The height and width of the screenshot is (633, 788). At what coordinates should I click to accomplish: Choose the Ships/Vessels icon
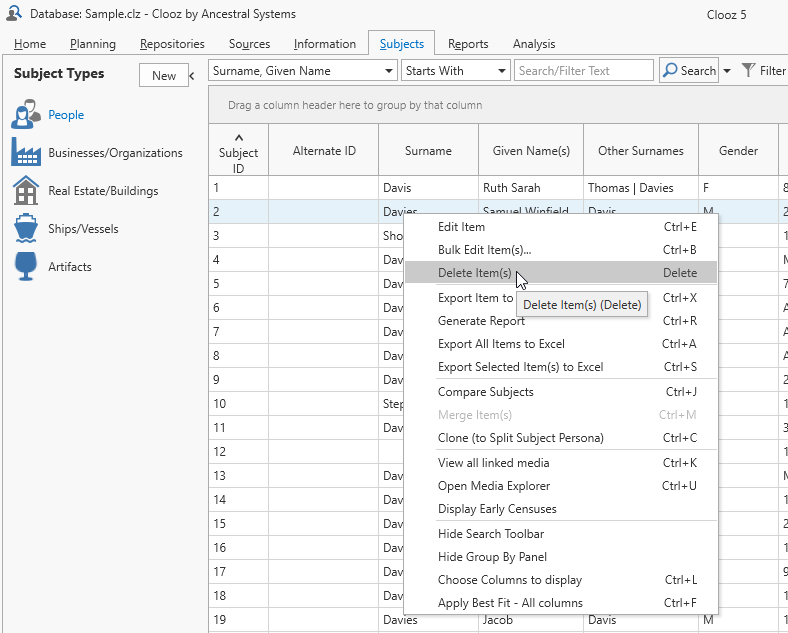point(27,229)
